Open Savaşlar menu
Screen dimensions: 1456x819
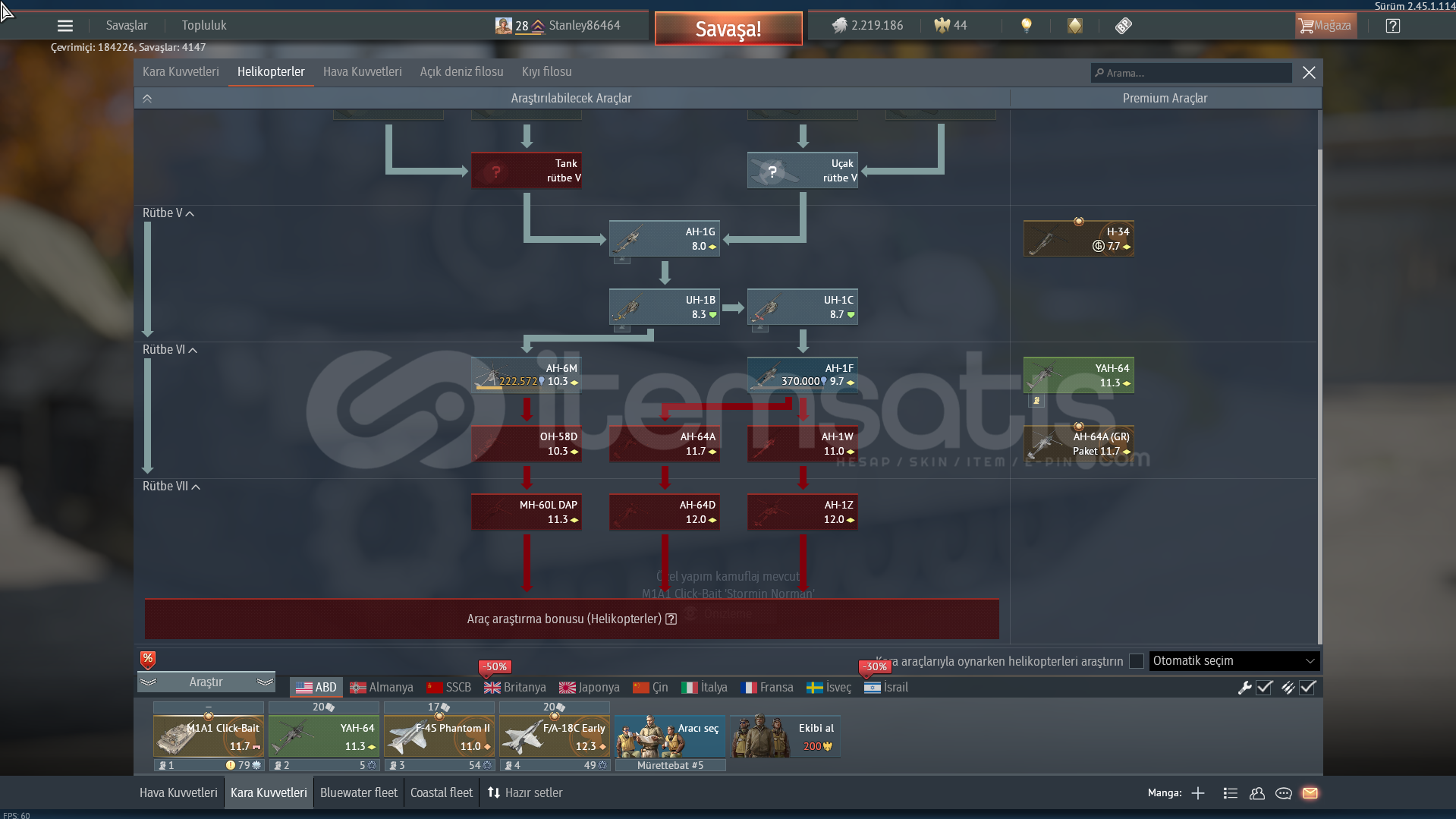point(127,26)
